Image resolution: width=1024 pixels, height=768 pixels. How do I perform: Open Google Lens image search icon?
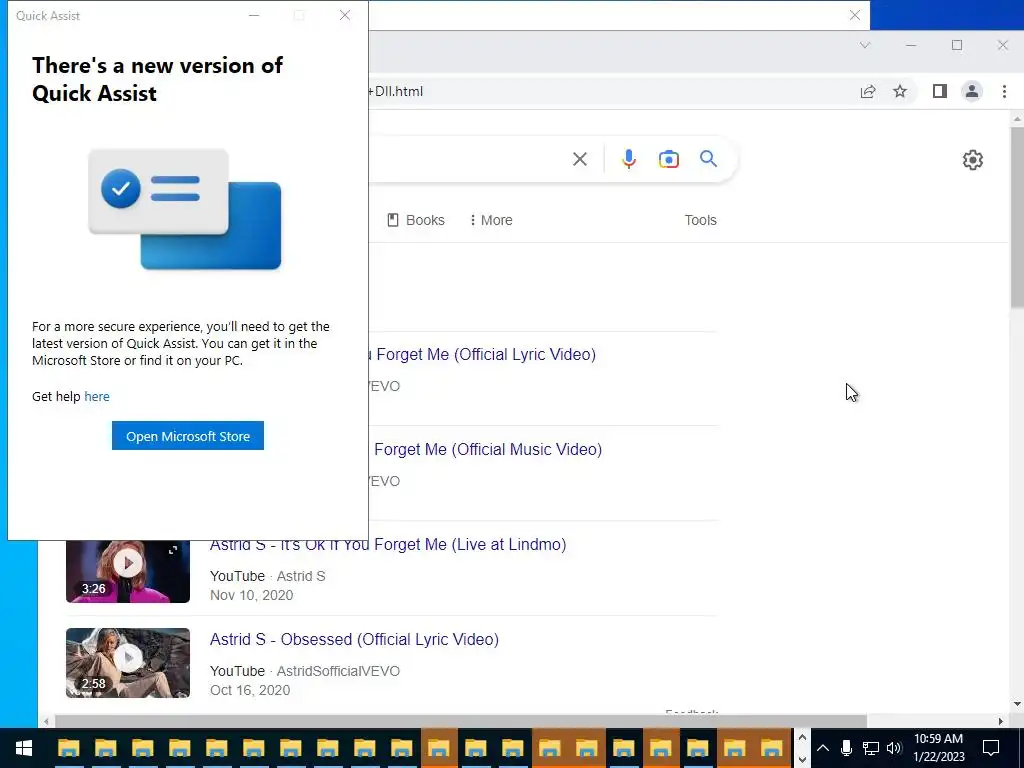(x=668, y=159)
